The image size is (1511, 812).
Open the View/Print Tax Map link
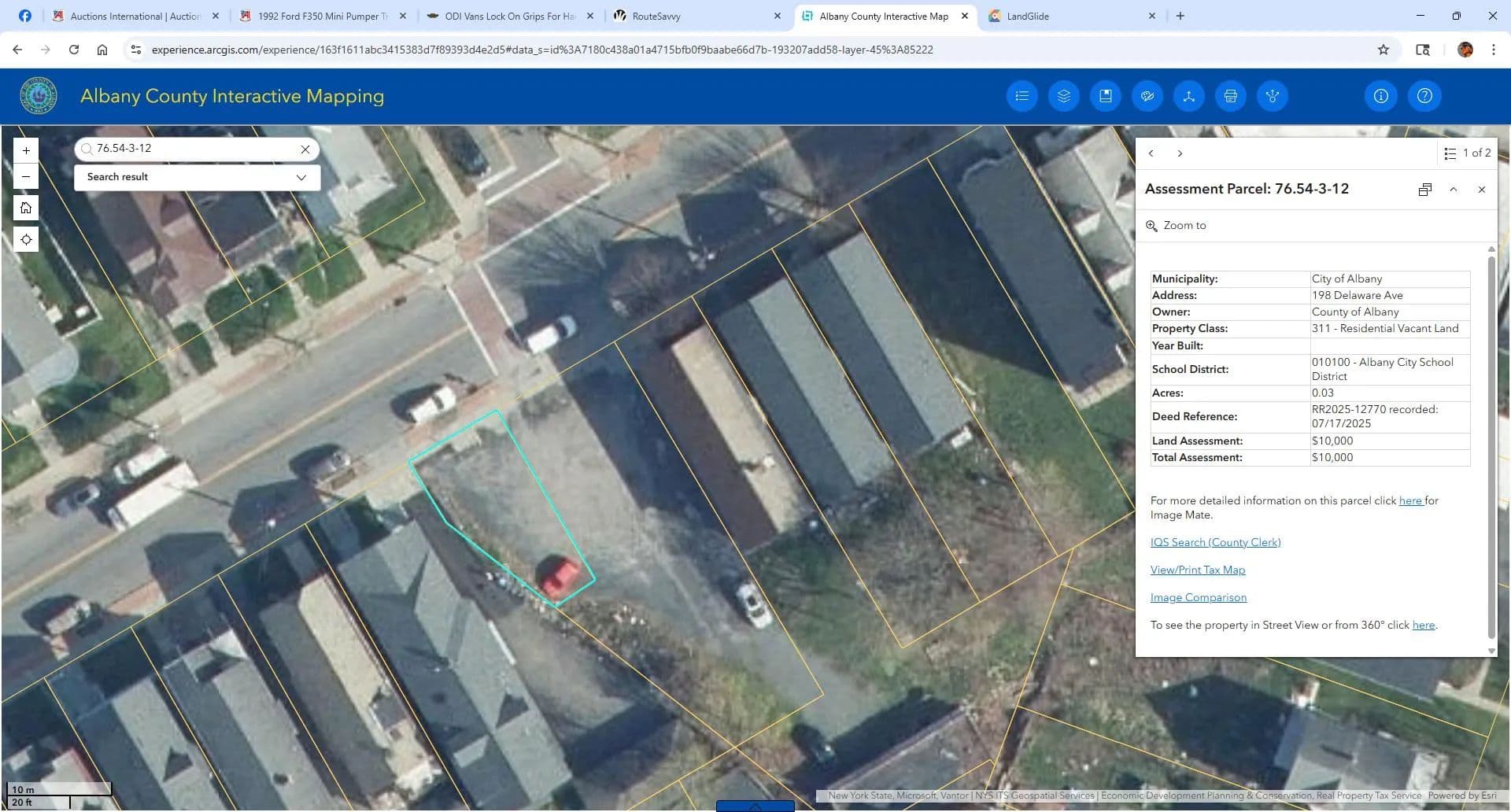point(1198,570)
